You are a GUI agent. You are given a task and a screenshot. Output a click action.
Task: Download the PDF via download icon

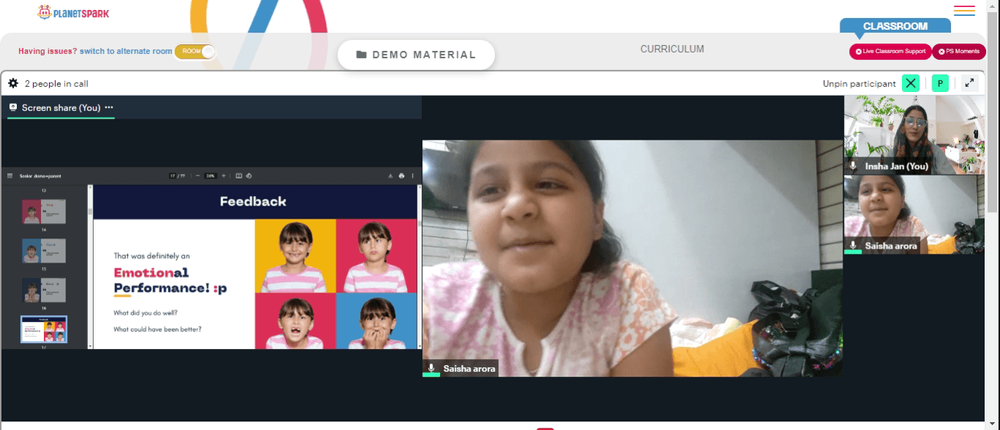390,175
